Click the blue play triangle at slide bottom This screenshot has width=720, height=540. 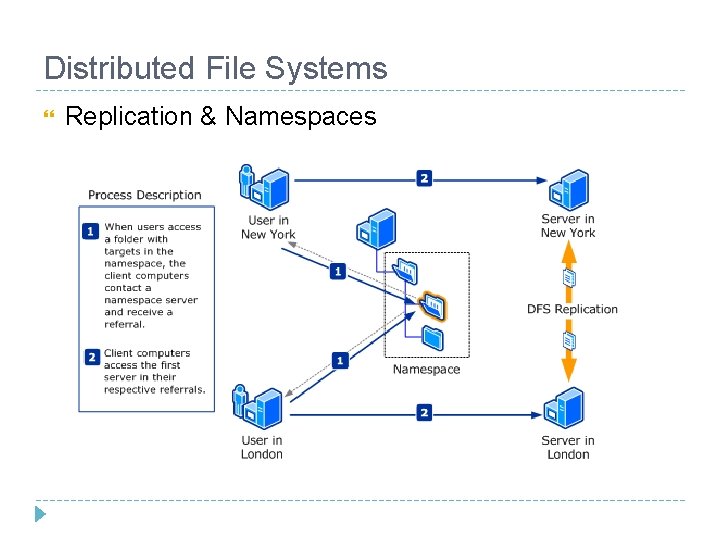[40, 514]
